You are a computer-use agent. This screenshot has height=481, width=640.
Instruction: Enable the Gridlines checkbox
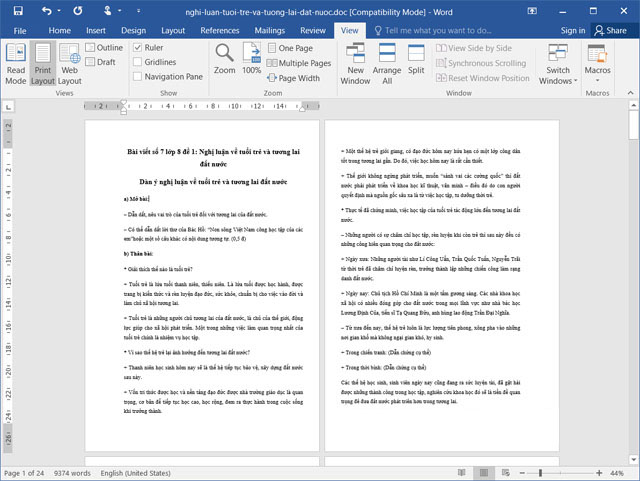point(138,62)
